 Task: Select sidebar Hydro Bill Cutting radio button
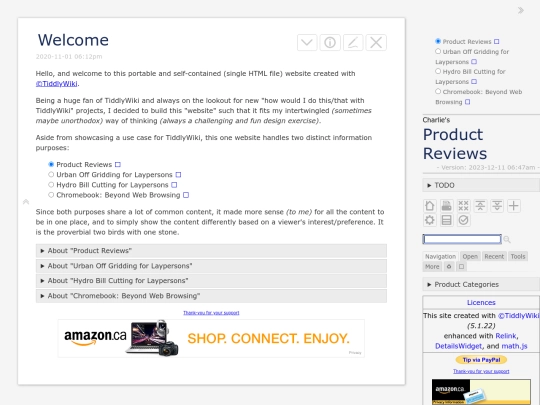pyautogui.click(x=438, y=71)
